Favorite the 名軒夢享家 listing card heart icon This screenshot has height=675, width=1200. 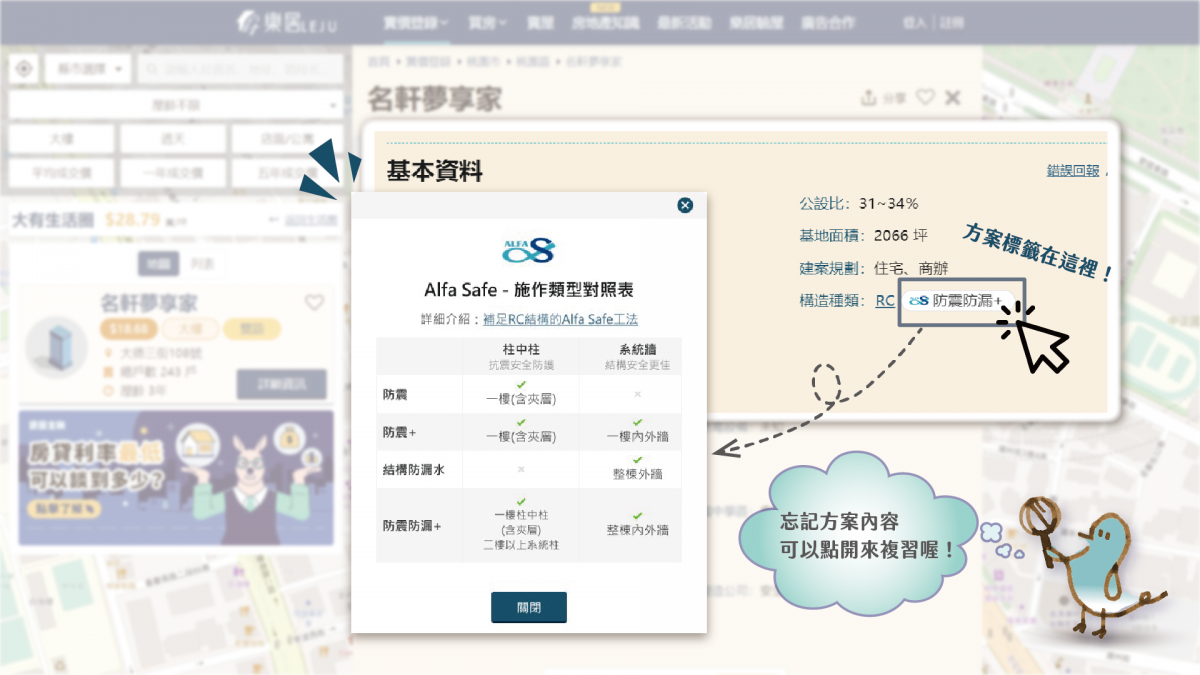coord(314,302)
